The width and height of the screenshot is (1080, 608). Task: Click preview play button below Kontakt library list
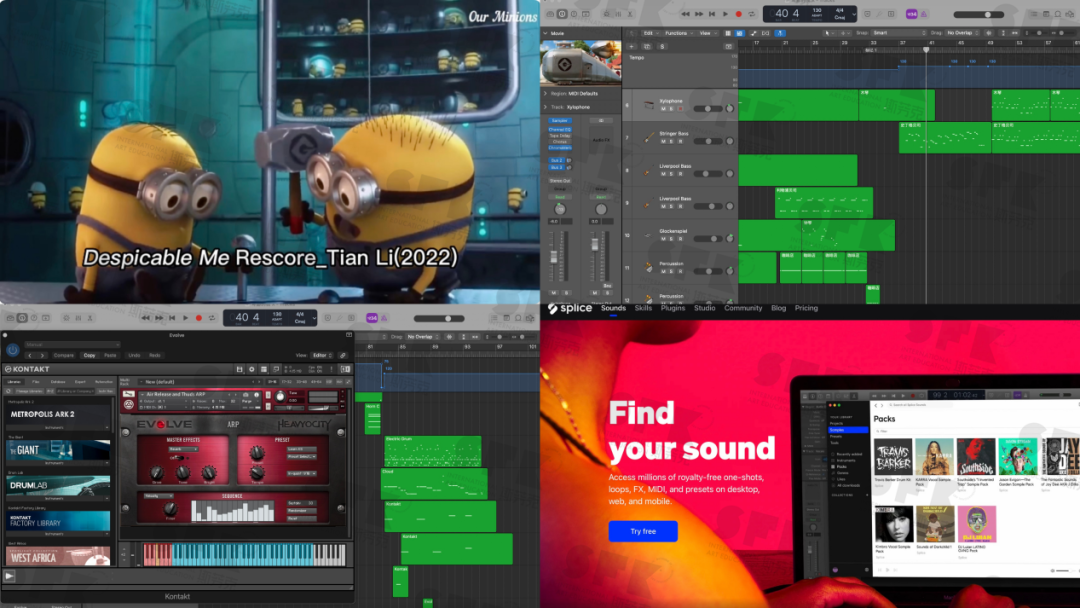coord(9,576)
